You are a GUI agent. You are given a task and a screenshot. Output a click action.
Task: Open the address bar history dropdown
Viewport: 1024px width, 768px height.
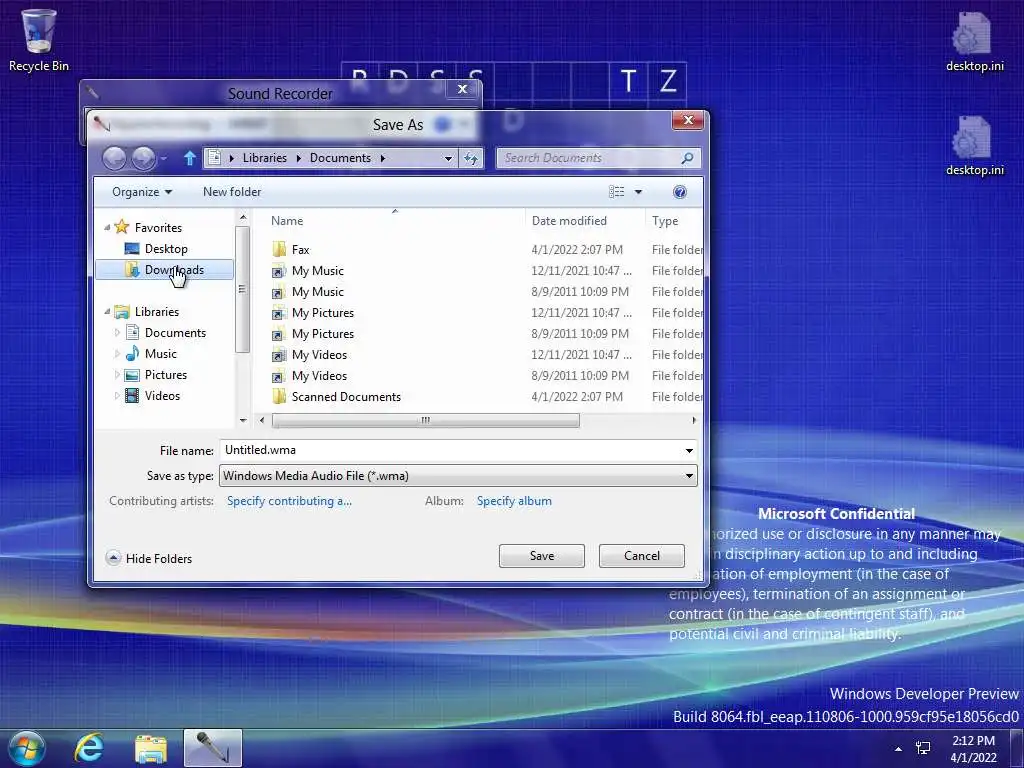point(448,158)
